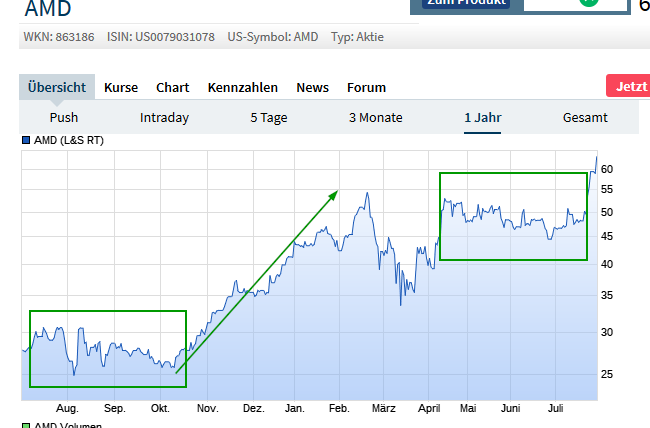This screenshot has height=428, width=650.
Task: Go to the Kennzahlen tab
Action: coord(243,88)
